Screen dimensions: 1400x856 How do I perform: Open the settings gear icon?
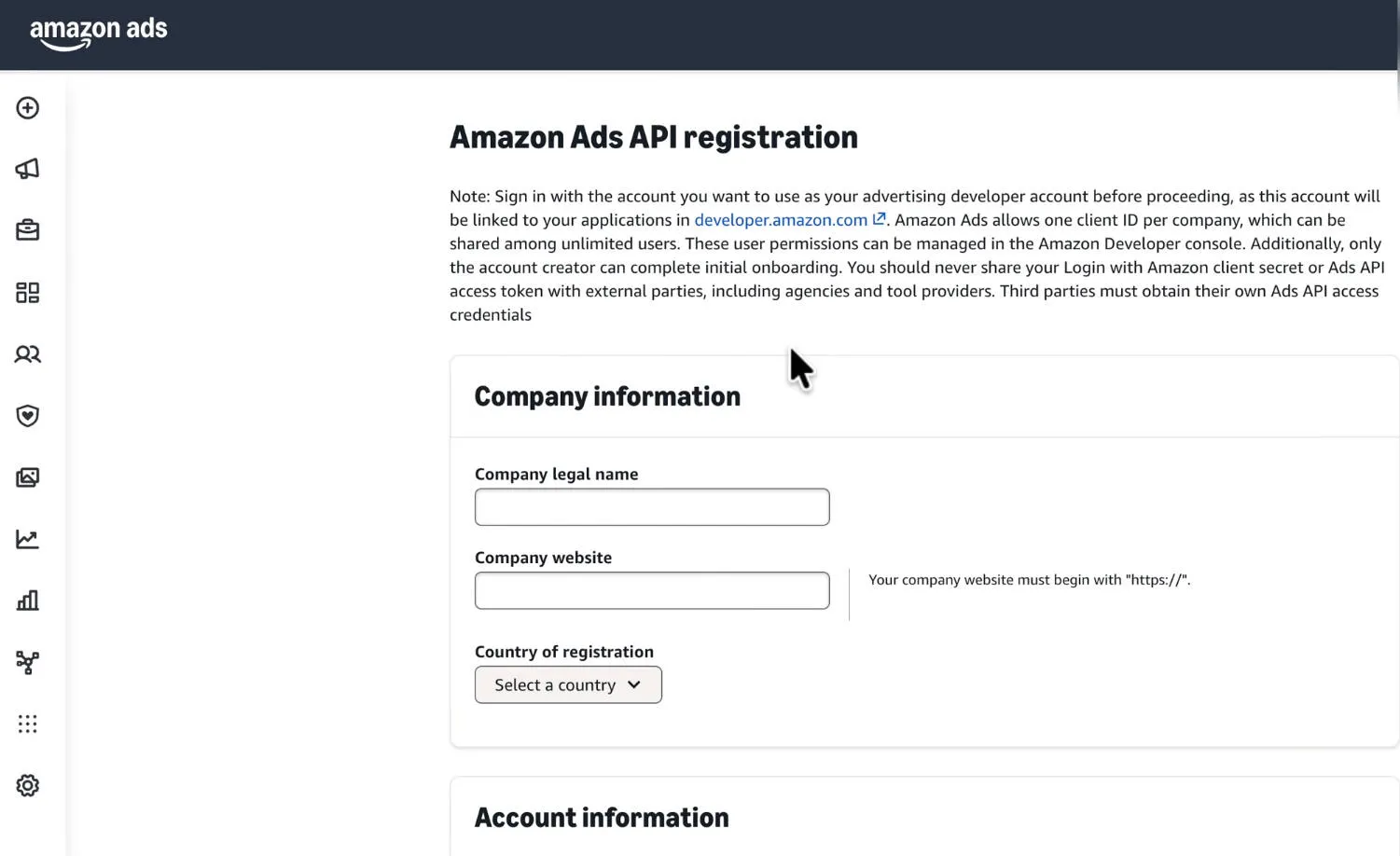[27, 785]
